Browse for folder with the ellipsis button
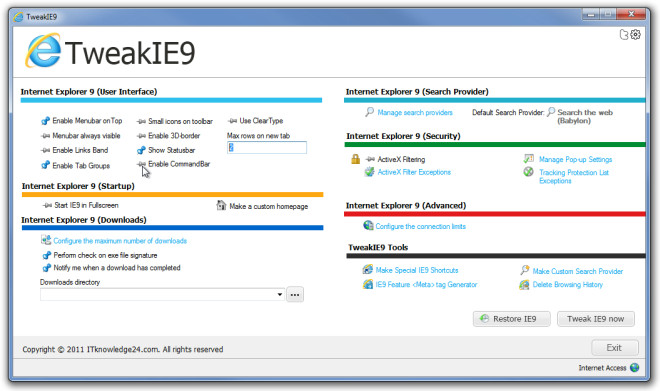This screenshot has width=660, height=391. [x=295, y=295]
